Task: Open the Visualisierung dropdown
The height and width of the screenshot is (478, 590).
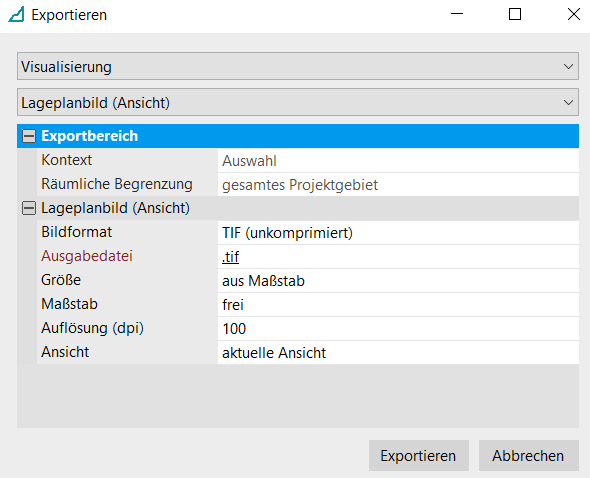Action: (x=298, y=66)
